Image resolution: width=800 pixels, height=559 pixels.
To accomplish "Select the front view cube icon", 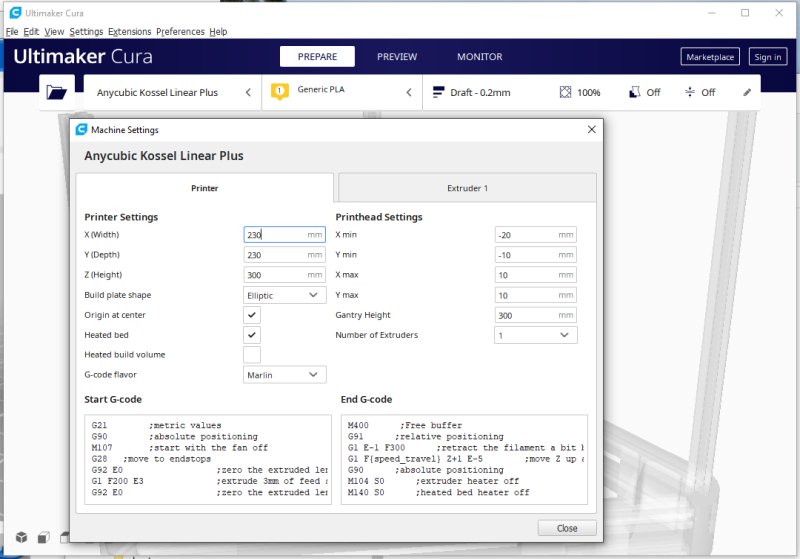I will click(x=43, y=537).
